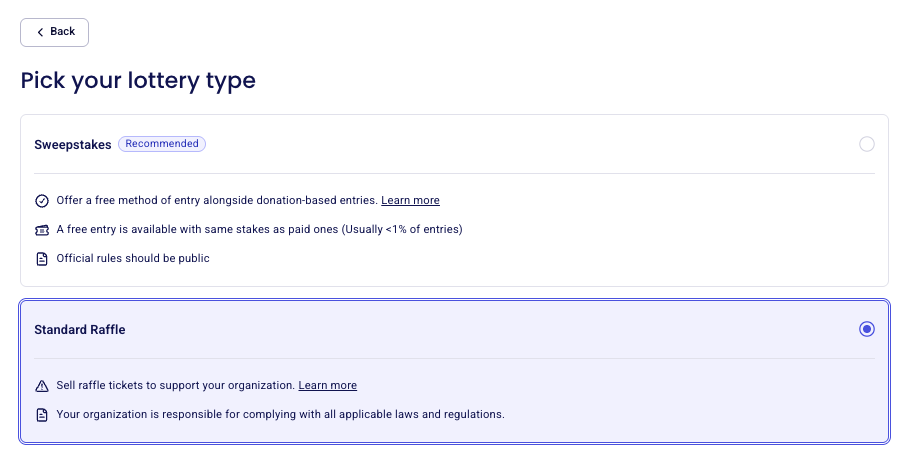Click the Sweepstakes card title
Image resolution: width=913 pixels, height=473 pixels.
pos(73,144)
